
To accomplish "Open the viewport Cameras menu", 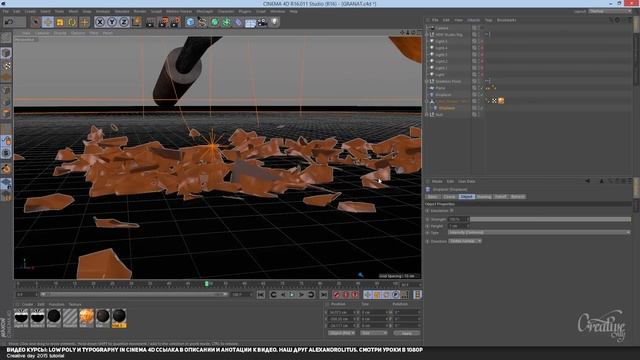I will [x=42, y=33].
